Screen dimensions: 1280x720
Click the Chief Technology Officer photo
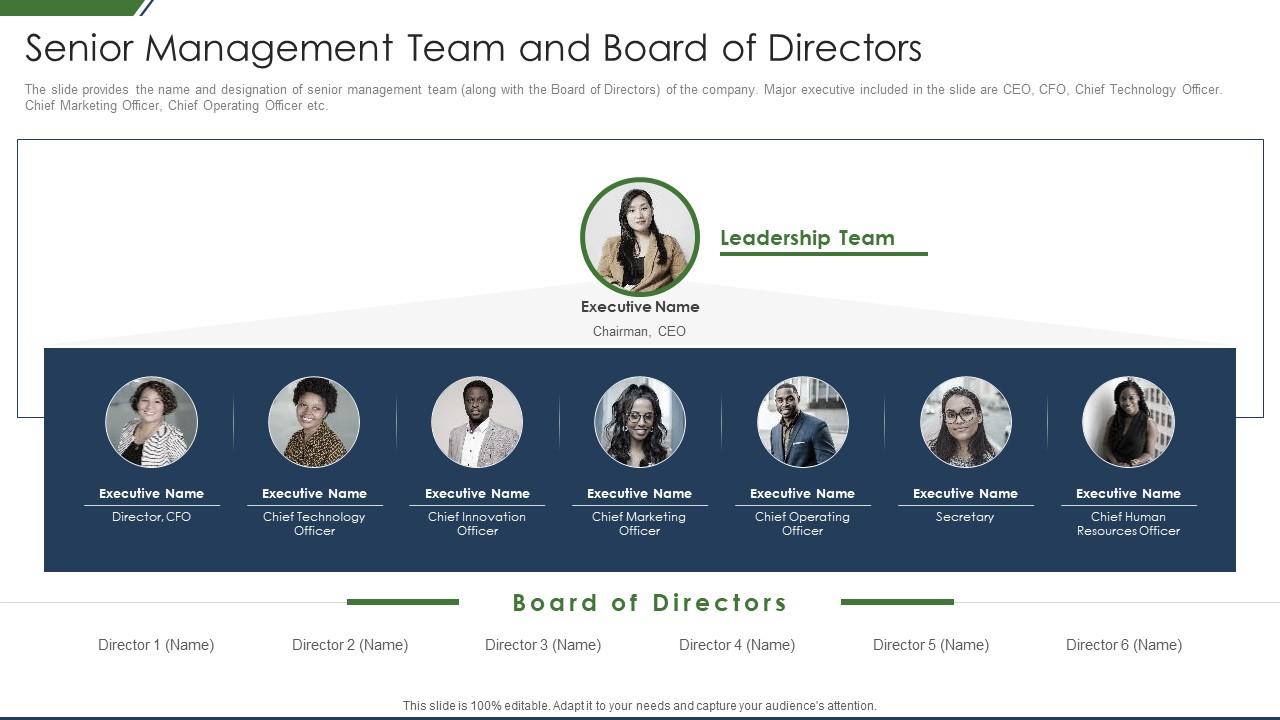[314, 422]
